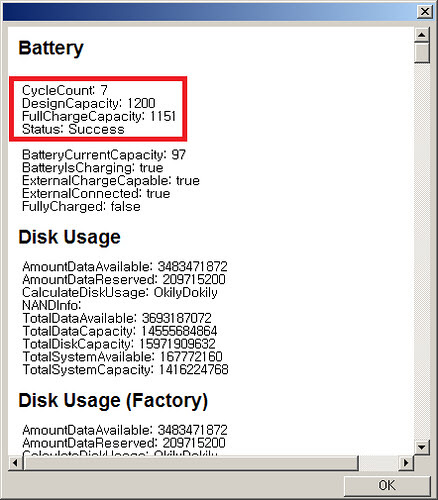Click the empty vertical scrollbar track below the thumb
The height and width of the screenshot is (500, 438).
tap(422, 251)
